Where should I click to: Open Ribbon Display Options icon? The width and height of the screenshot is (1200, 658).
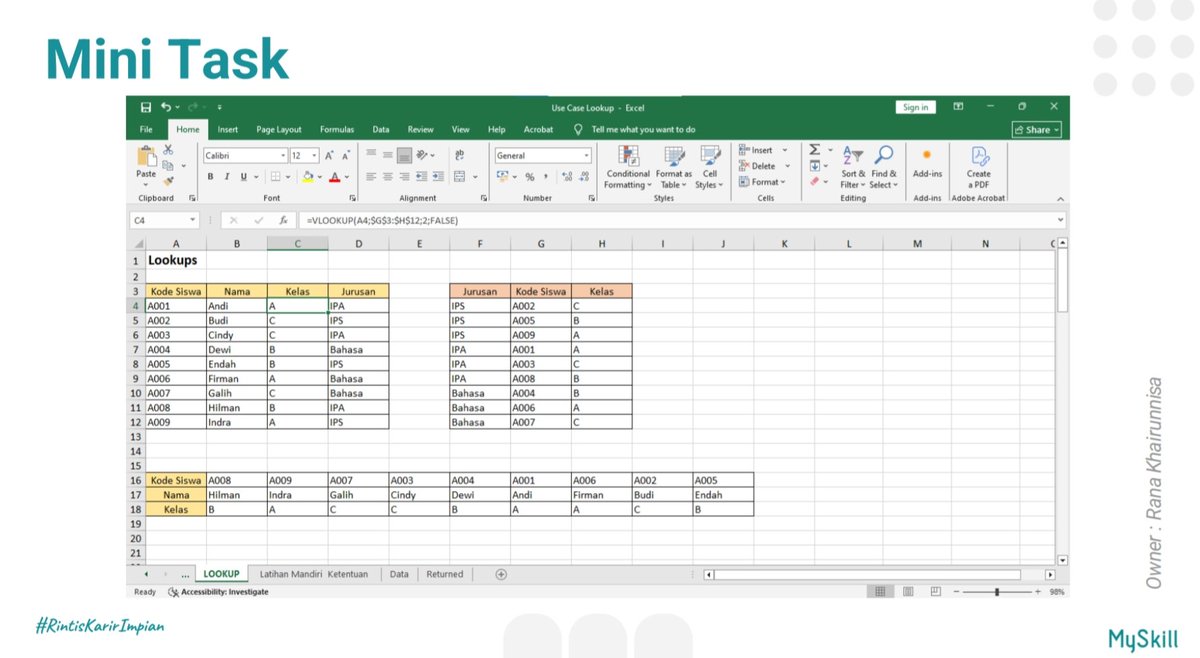coord(958,107)
